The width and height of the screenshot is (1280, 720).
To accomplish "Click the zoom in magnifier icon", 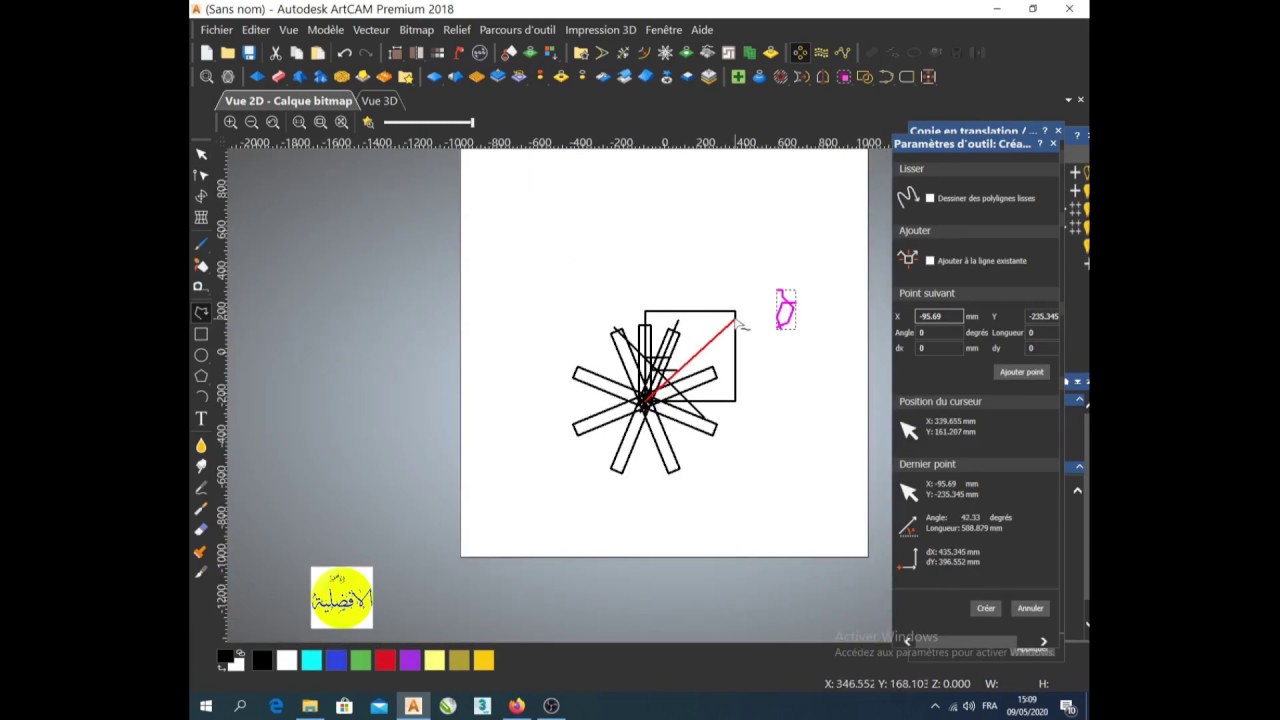I will 231,122.
